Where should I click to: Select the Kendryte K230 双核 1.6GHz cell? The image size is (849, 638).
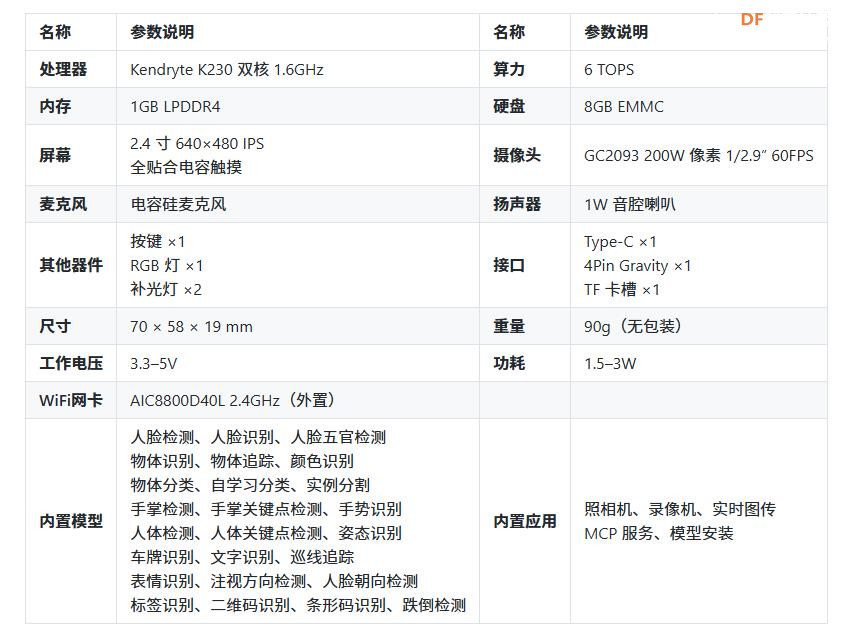click(227, 69)
